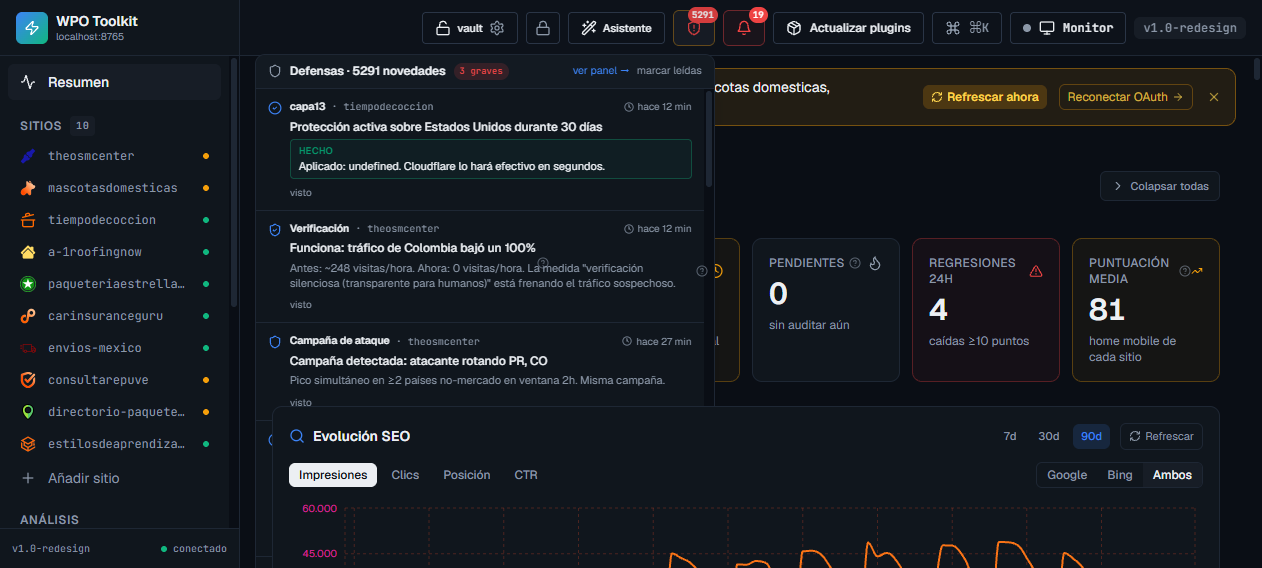Select a-1roofingnow site in sidebar
The width and height of the screenshot is (1262, 568).
[x=114, y=252]
